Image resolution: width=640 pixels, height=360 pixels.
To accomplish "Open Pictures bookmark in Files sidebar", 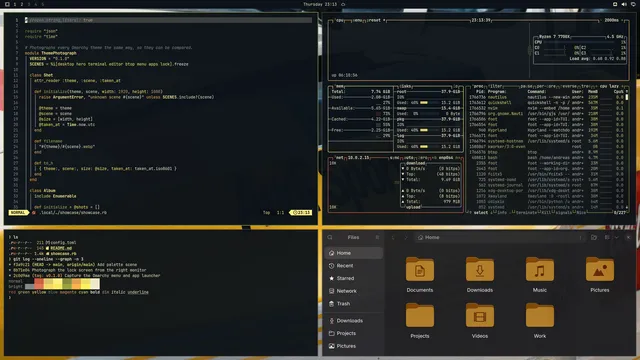I will pos(353,346).
